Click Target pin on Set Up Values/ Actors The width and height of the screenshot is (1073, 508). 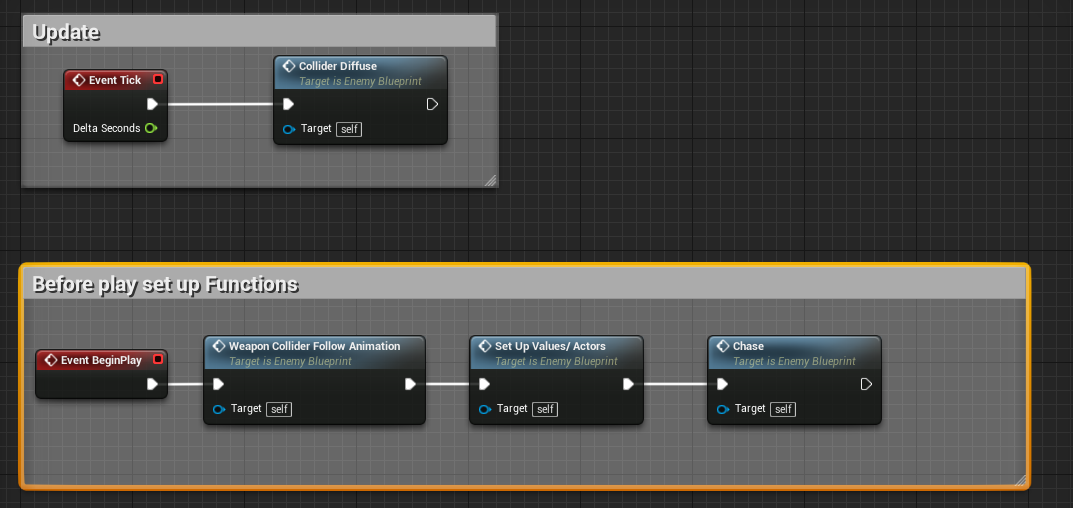(x=485, y=409)
